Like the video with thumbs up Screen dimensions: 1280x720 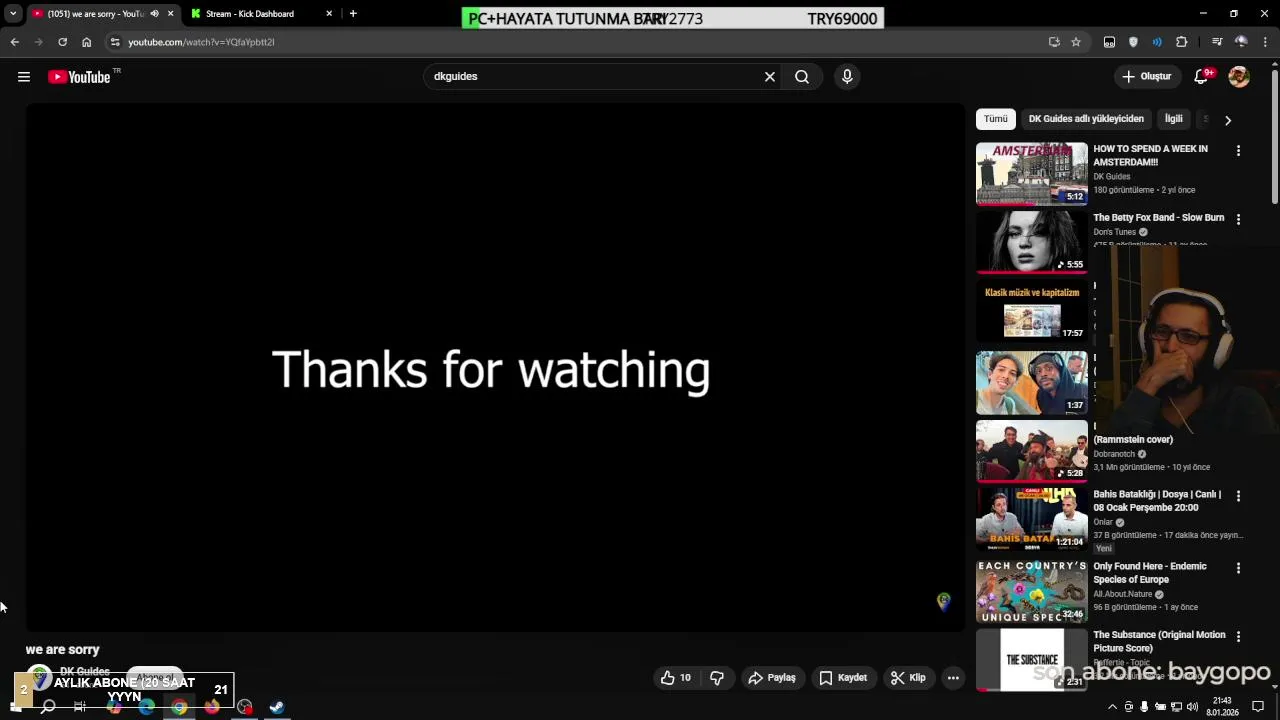point(676,678)
